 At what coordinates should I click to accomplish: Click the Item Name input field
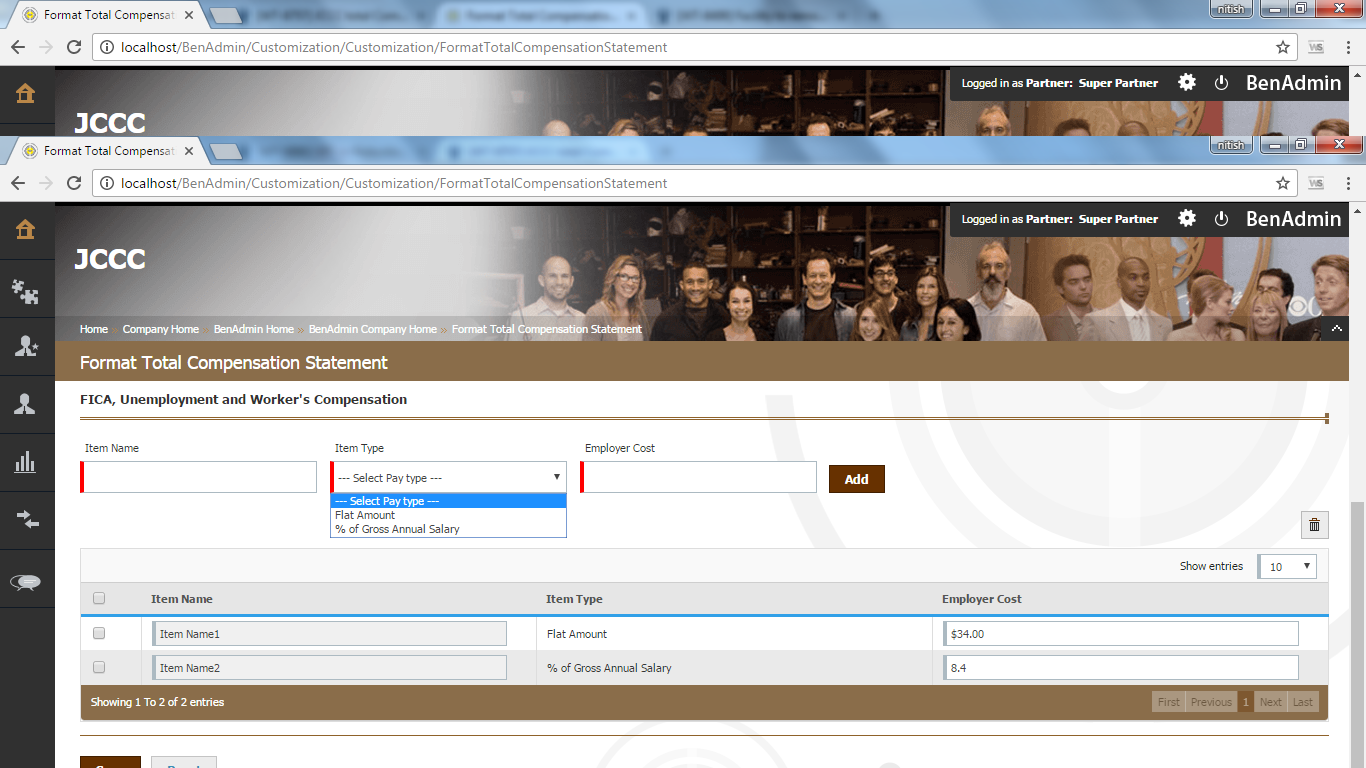199,477
